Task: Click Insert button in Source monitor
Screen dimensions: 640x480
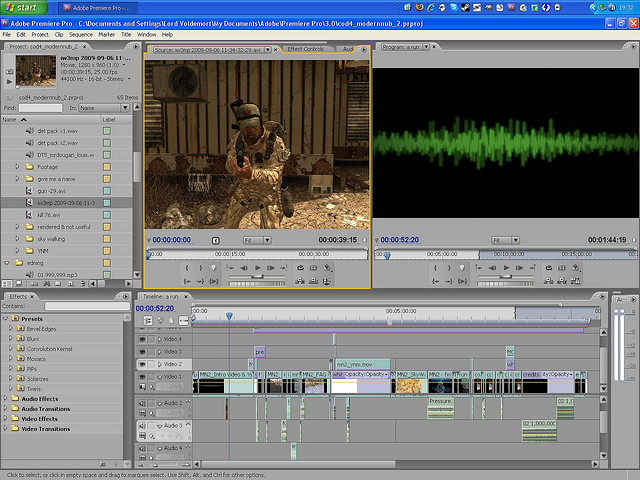Action: [x=300, y=281]
